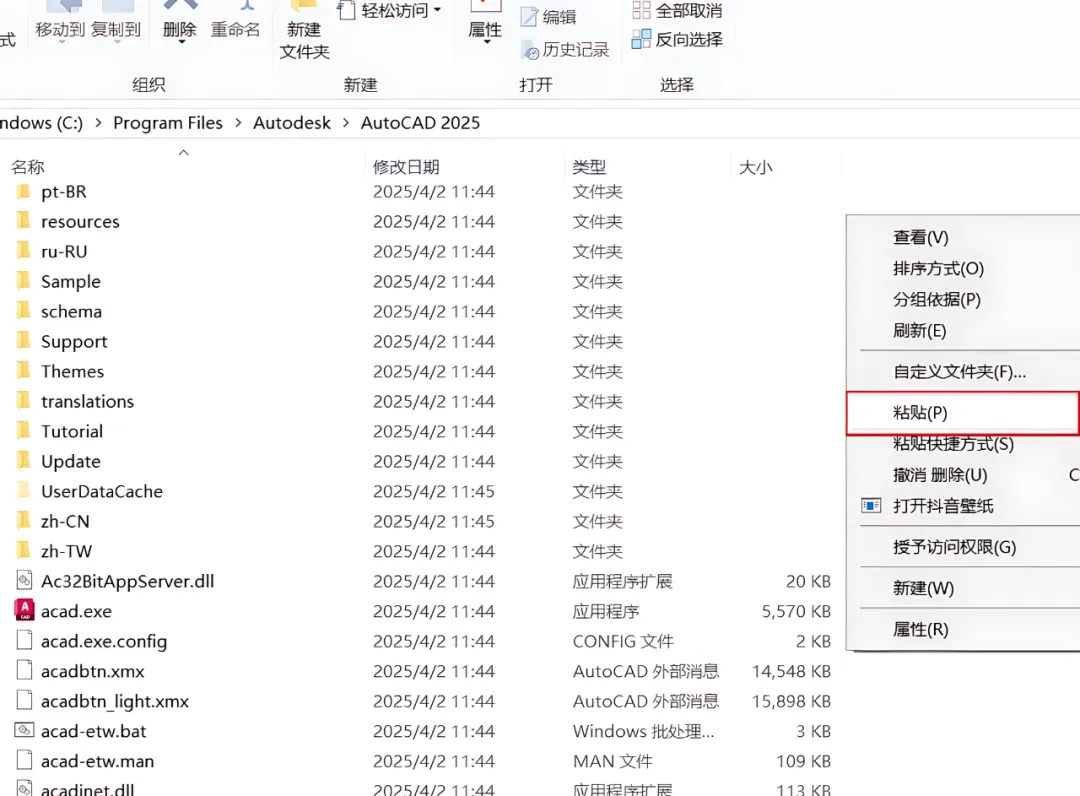Viewport: 1080px width, 796px height.
Task: Click the CONFIG 文件 type cell
Action: pyautogui.click(x=623, y=641)
